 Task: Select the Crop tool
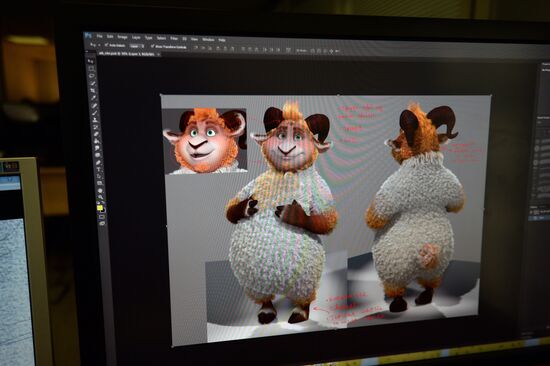pyautogui.click(x=93, y=91)
